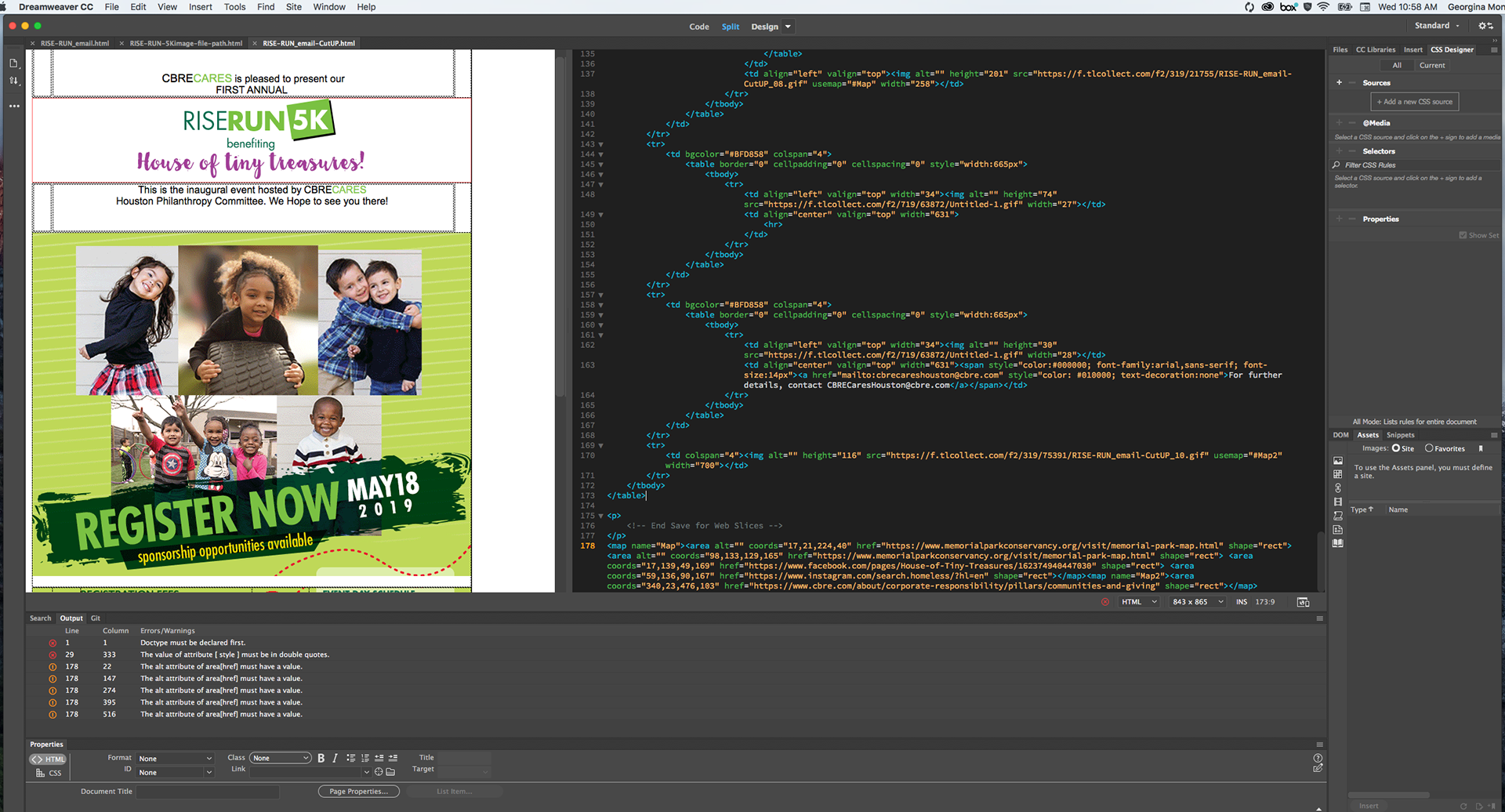This screenshot has width=1505, height=812.
Task: Switch to the Git tab in output panel
Action: (96, 618)
